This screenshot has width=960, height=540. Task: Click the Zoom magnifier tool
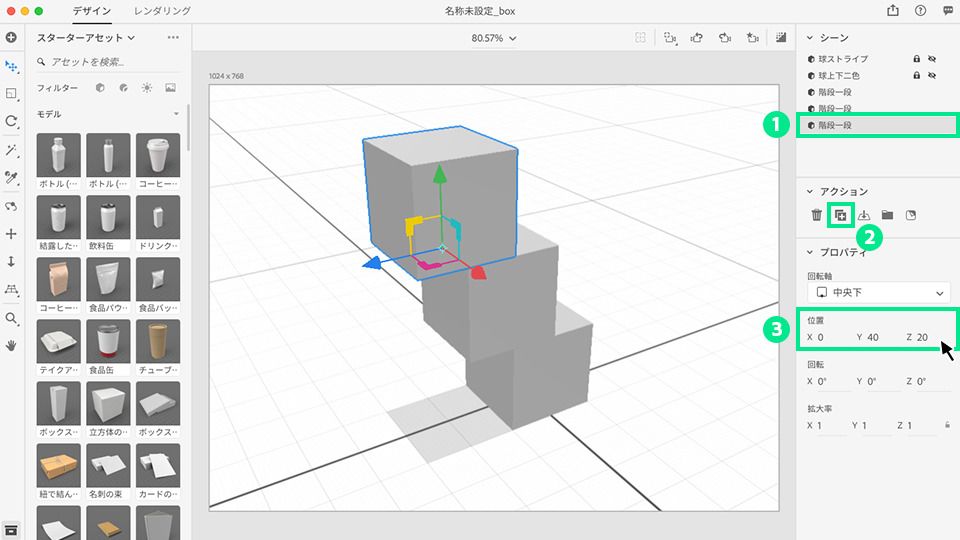(12, 318)
